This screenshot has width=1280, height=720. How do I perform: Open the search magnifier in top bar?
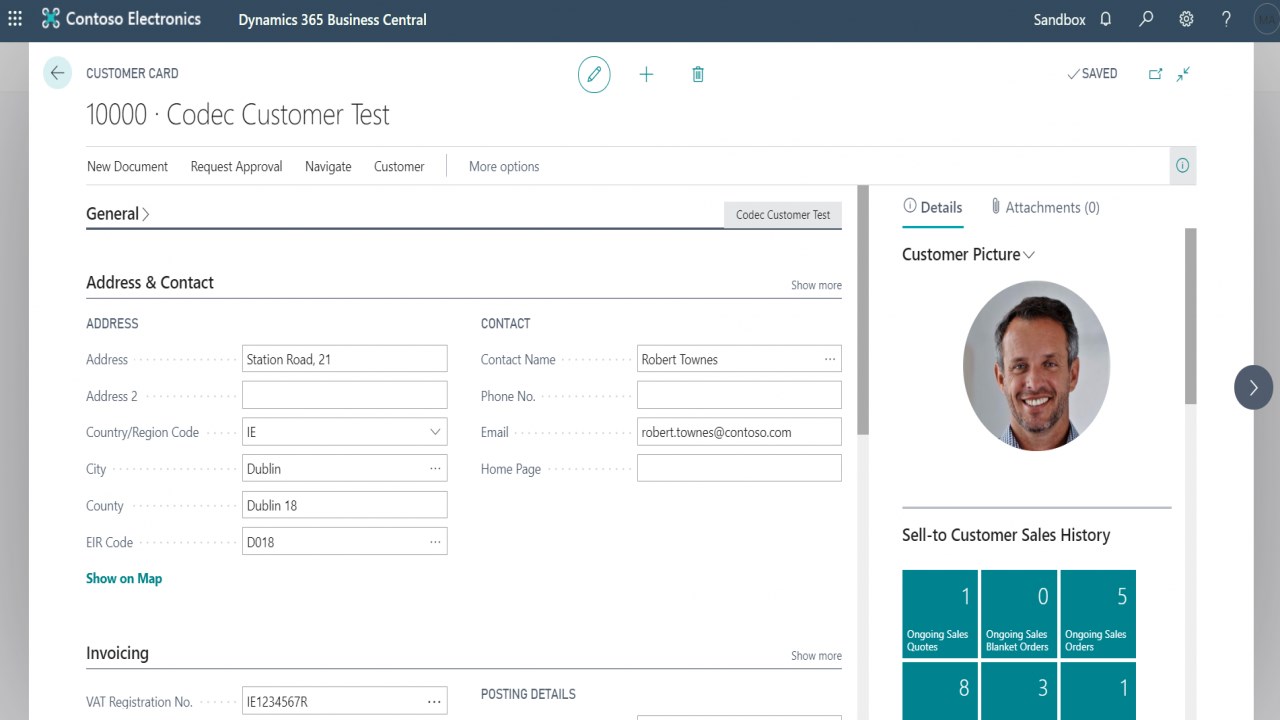click(x=1146, y=19)
